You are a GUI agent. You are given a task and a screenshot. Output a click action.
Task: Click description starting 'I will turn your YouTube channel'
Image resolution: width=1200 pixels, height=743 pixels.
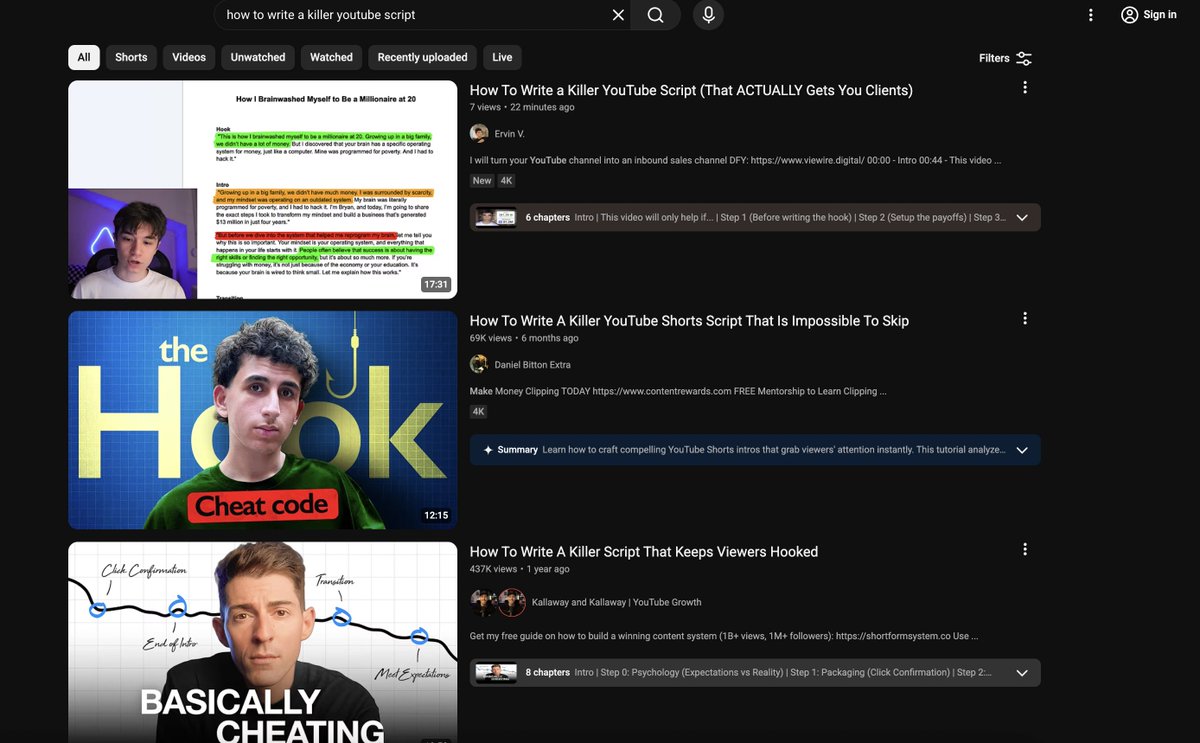(735, 160)
